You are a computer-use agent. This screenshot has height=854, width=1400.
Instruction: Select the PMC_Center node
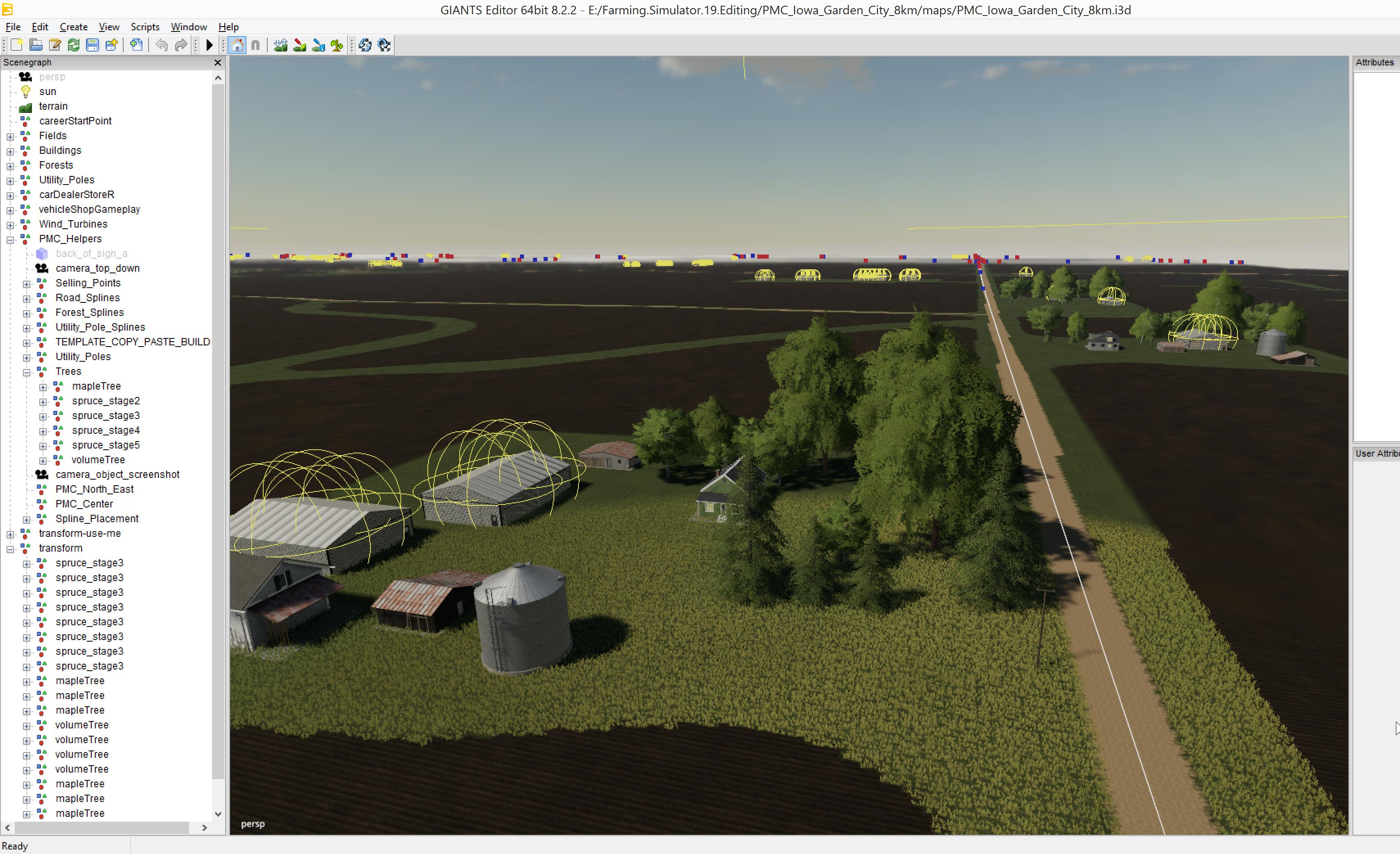(84, 504)
